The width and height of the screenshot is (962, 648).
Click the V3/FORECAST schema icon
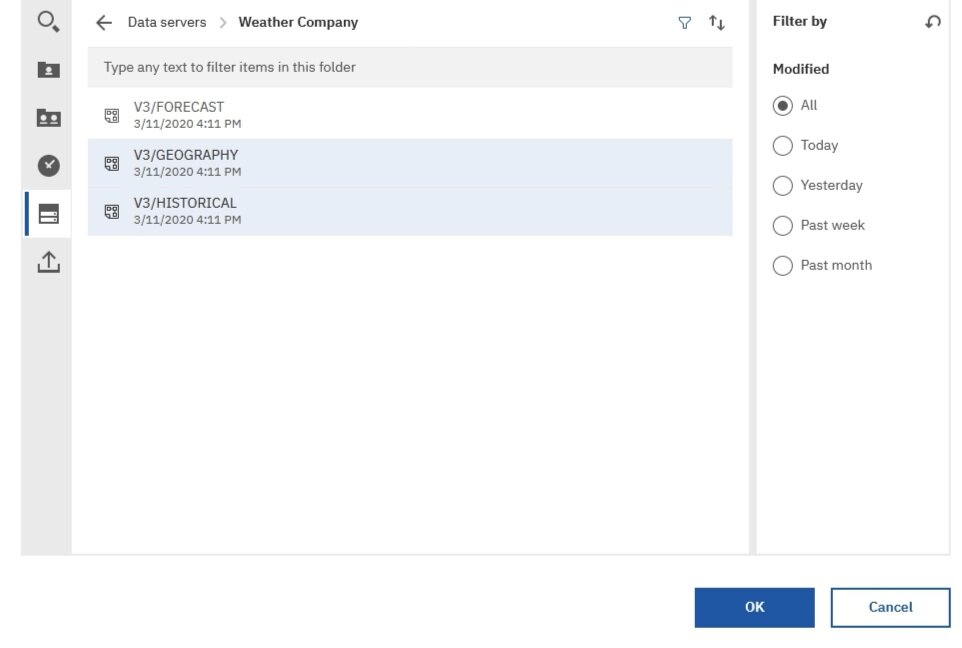click(x=112, y=115)
